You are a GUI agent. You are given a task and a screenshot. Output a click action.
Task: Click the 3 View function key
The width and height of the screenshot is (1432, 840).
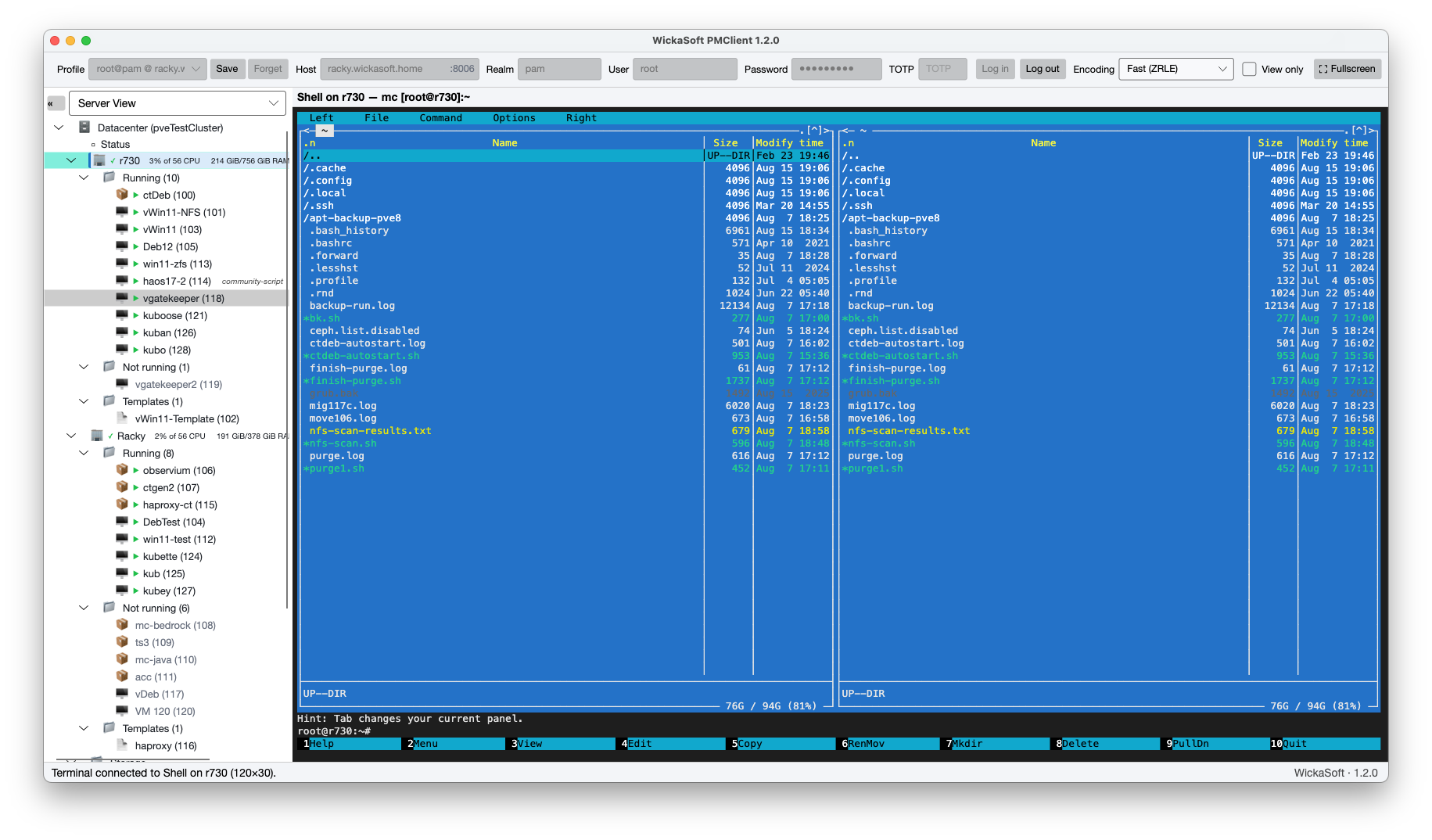point(561,744)
